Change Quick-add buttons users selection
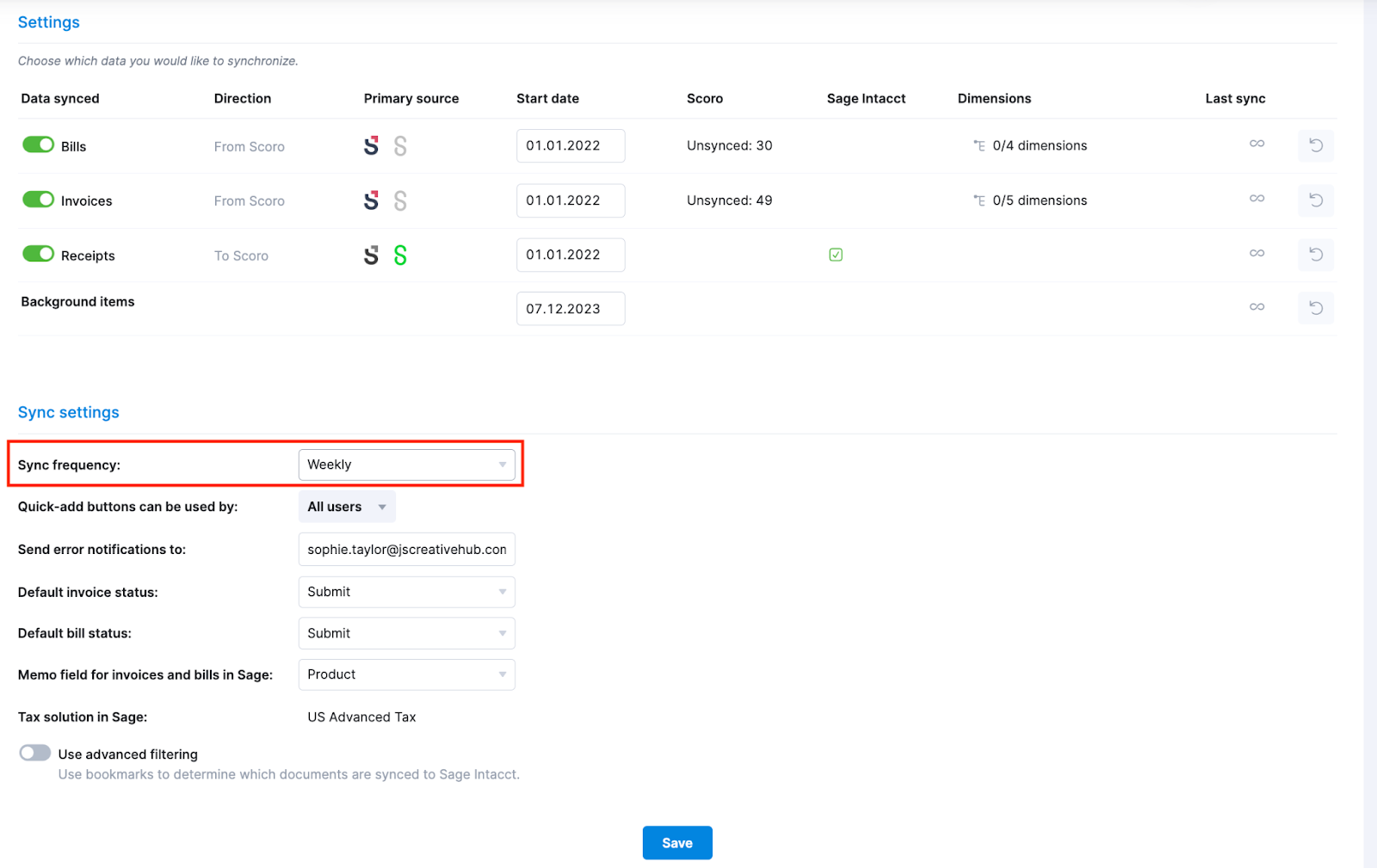Screen dimensions: 1377x868 [x=346, y=506]
